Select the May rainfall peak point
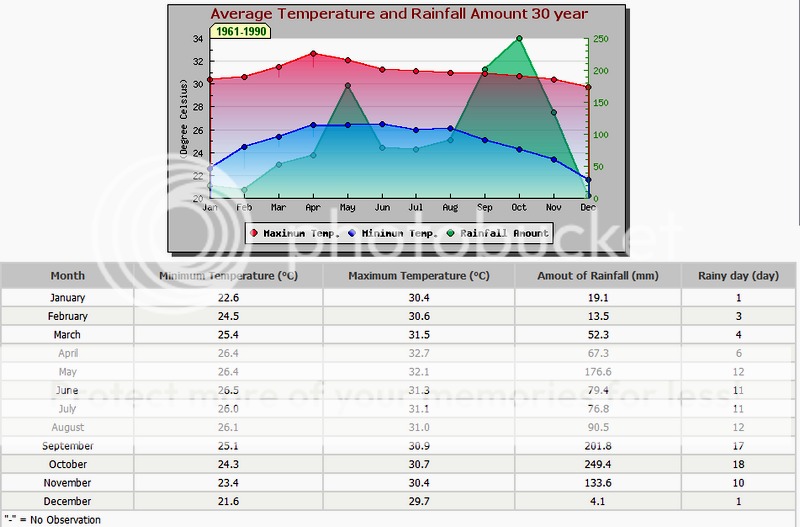800x527 pixels. pos(347,86)
